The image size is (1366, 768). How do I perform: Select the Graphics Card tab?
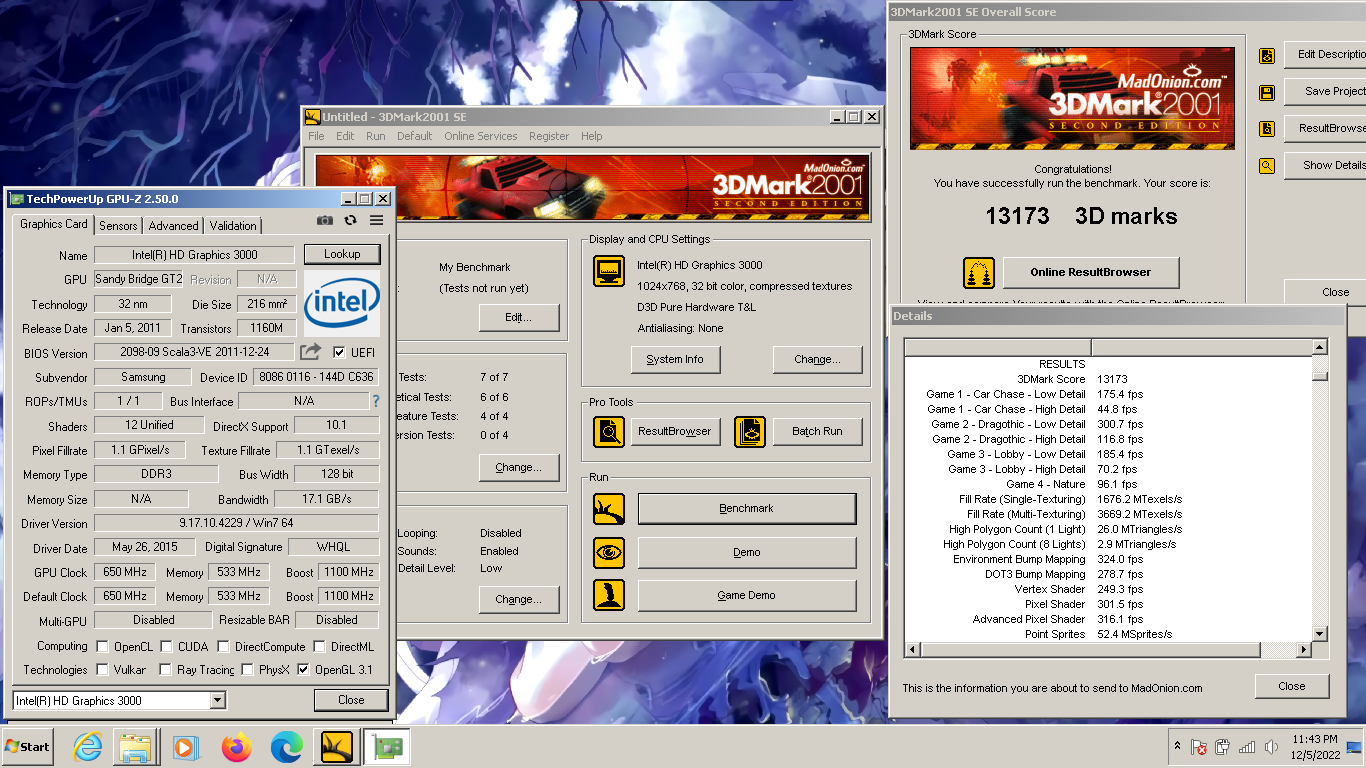click(x=54, y=224)
